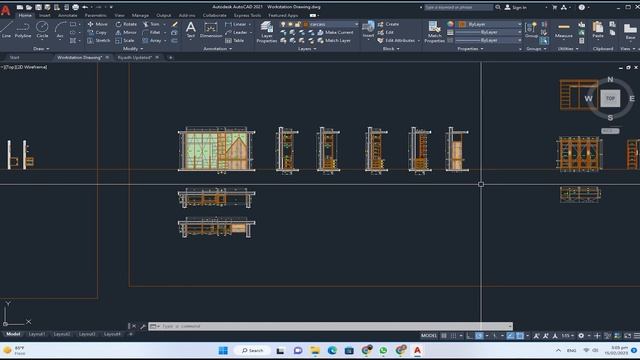Image resolution: width=640 pixels, height=360 pixels.
Task: Click the Fillet tool
Action: [151, 32]
